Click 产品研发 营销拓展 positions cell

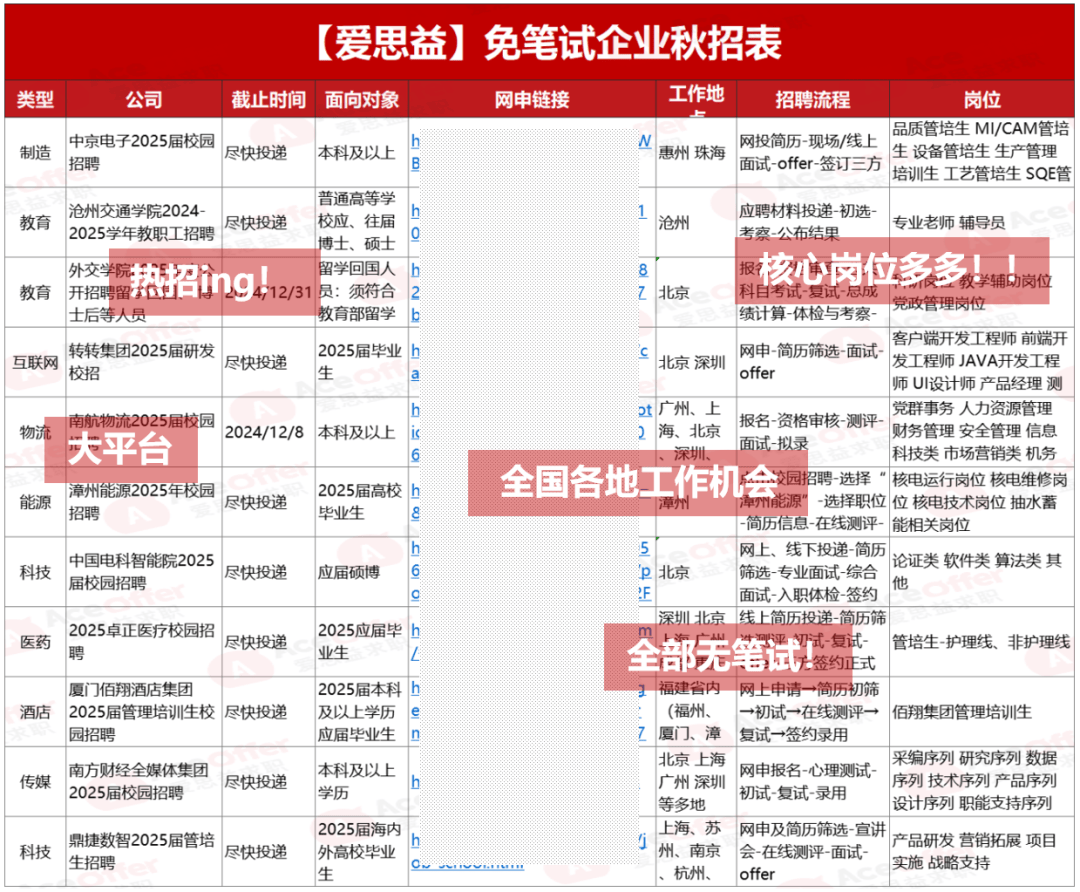click(982, 851)
